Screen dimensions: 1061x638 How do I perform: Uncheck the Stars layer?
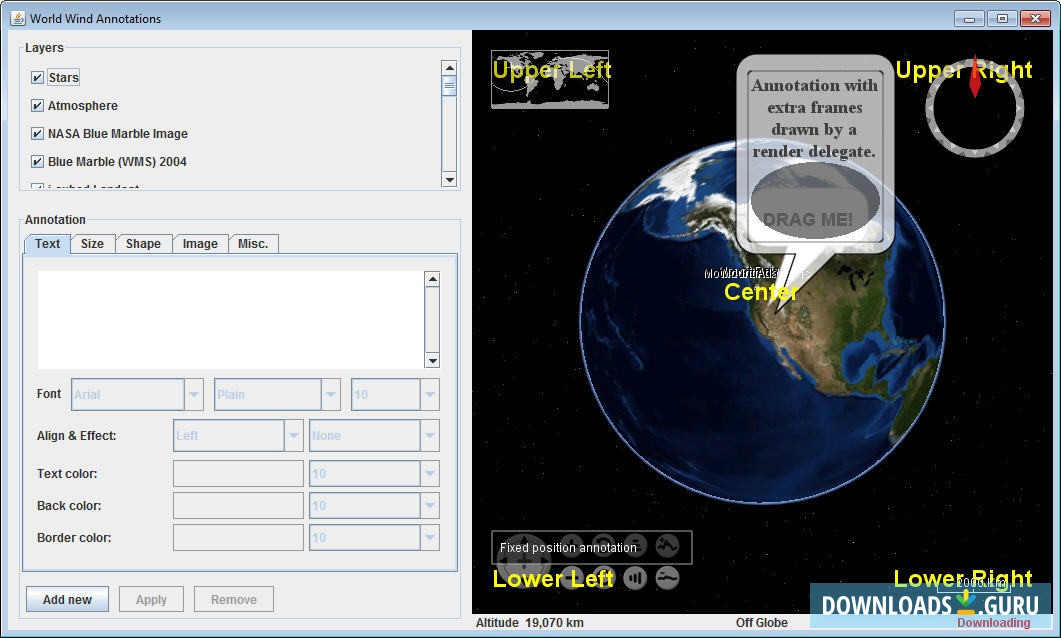(x=37, y=77)
